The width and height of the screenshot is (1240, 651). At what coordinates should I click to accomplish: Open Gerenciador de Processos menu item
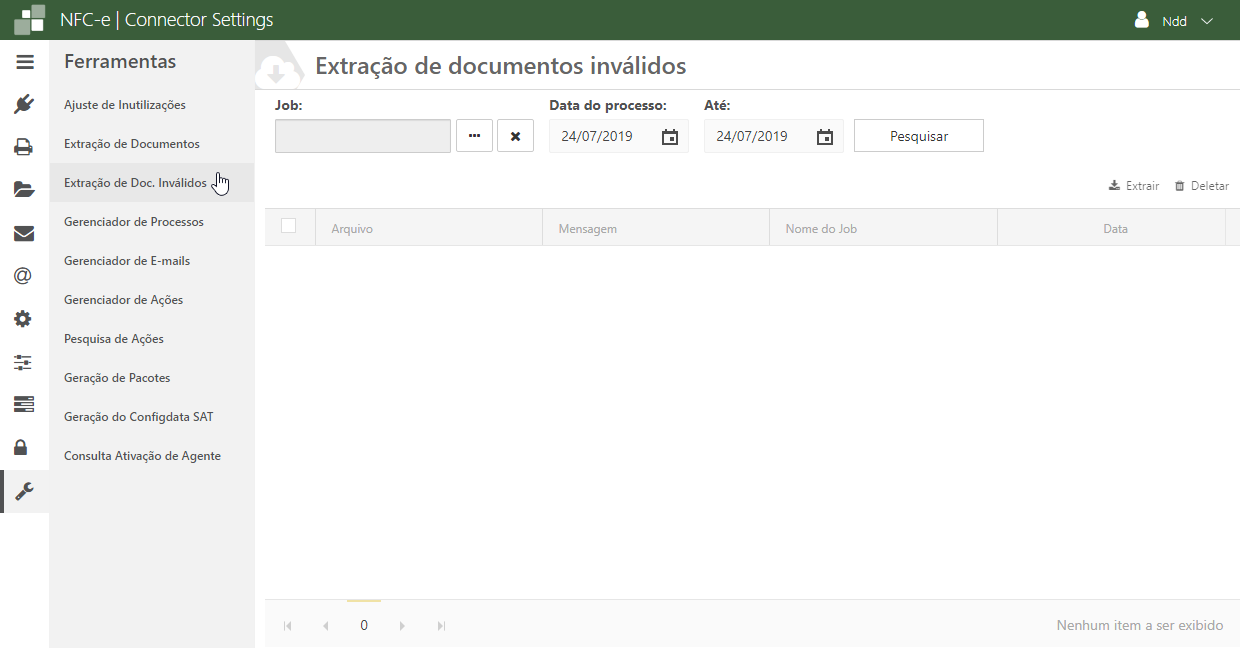pyautogui.click(x=134, y=222)
